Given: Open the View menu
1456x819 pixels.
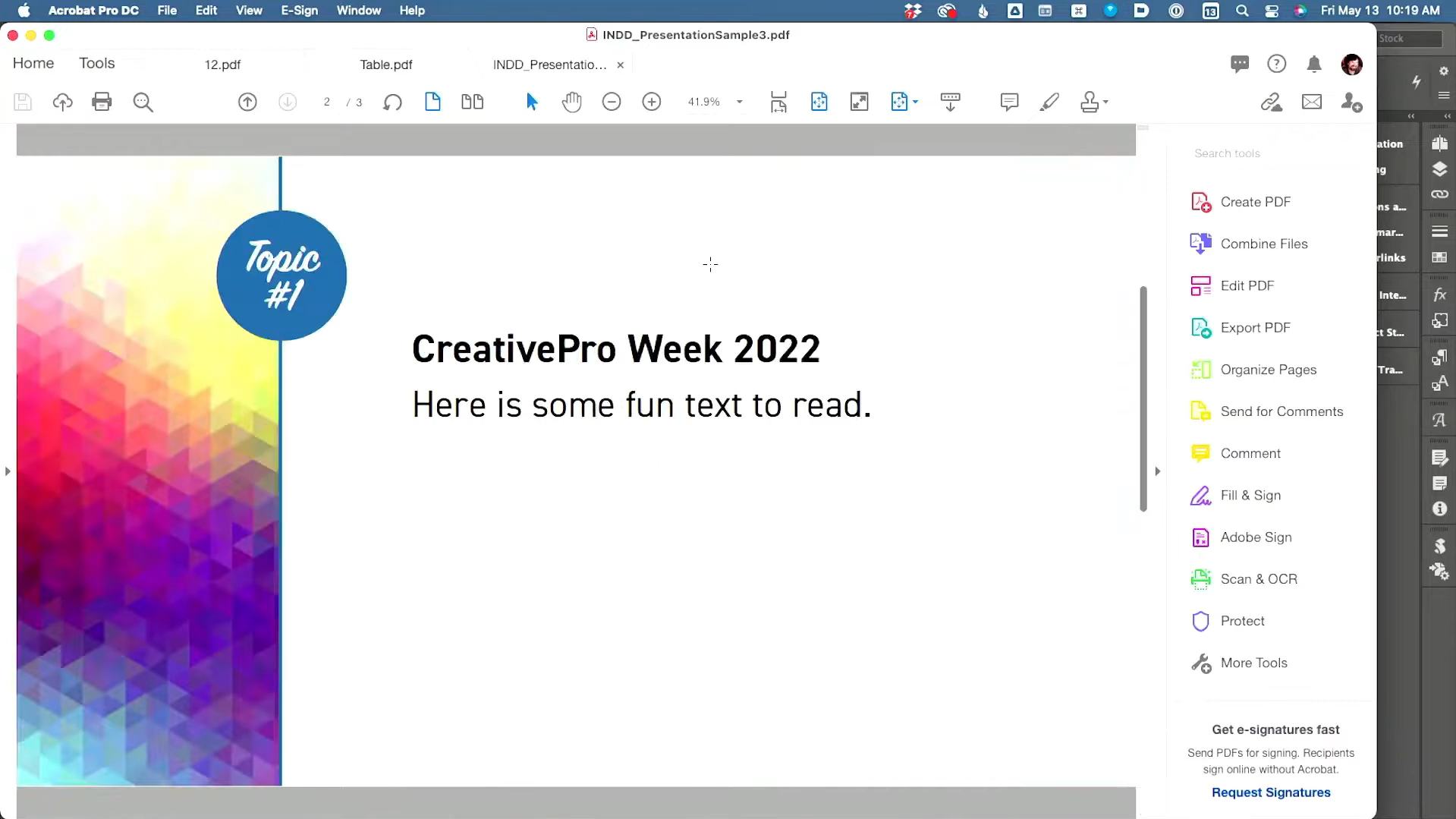Looking at the screenshot, I should (x=249, y=11).
